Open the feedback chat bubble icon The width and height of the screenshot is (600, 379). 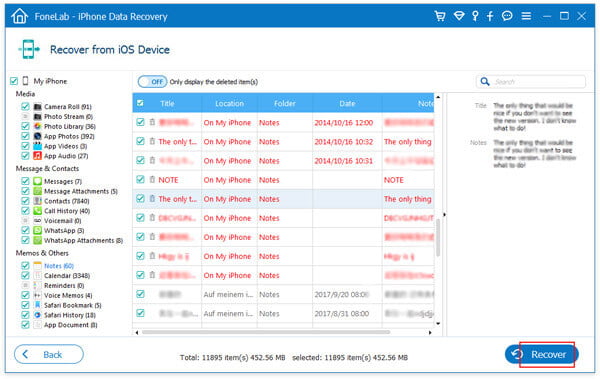coord(507,16)
